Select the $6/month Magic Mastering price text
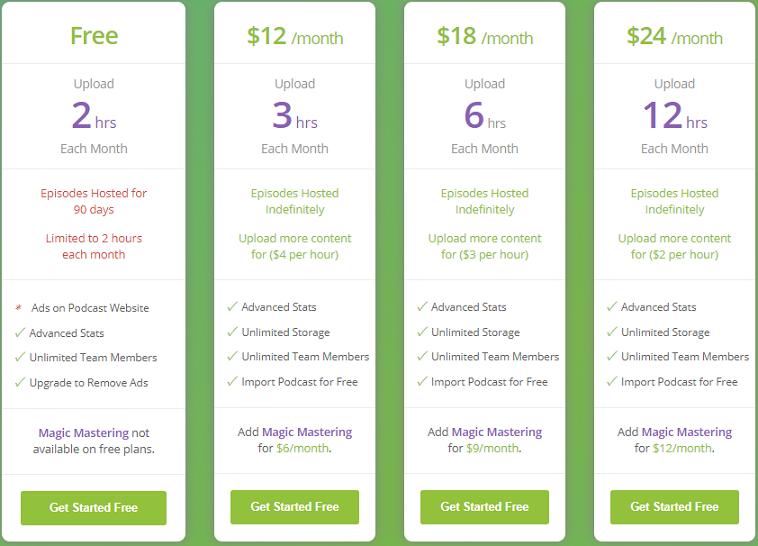The image size is (758, 546). 303,448
